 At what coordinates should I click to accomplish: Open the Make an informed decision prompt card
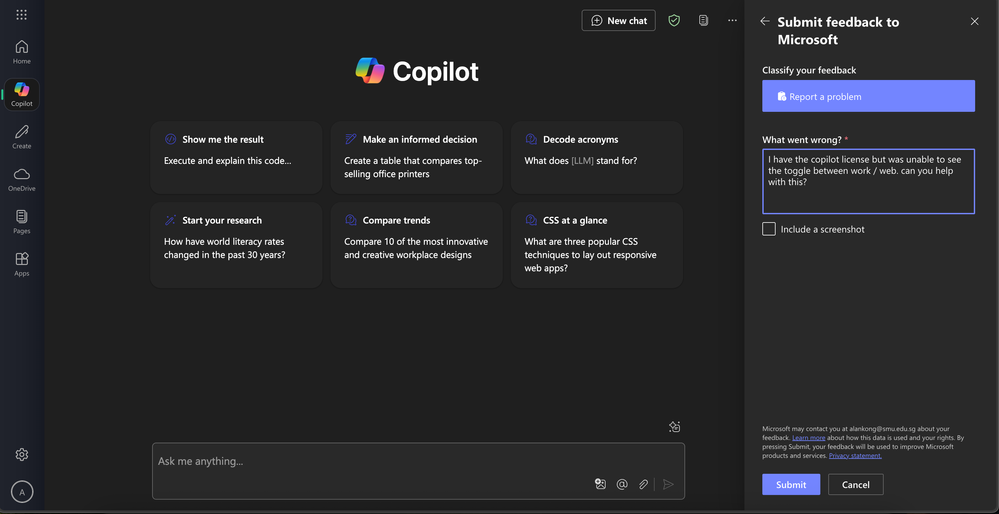point(416,157)
